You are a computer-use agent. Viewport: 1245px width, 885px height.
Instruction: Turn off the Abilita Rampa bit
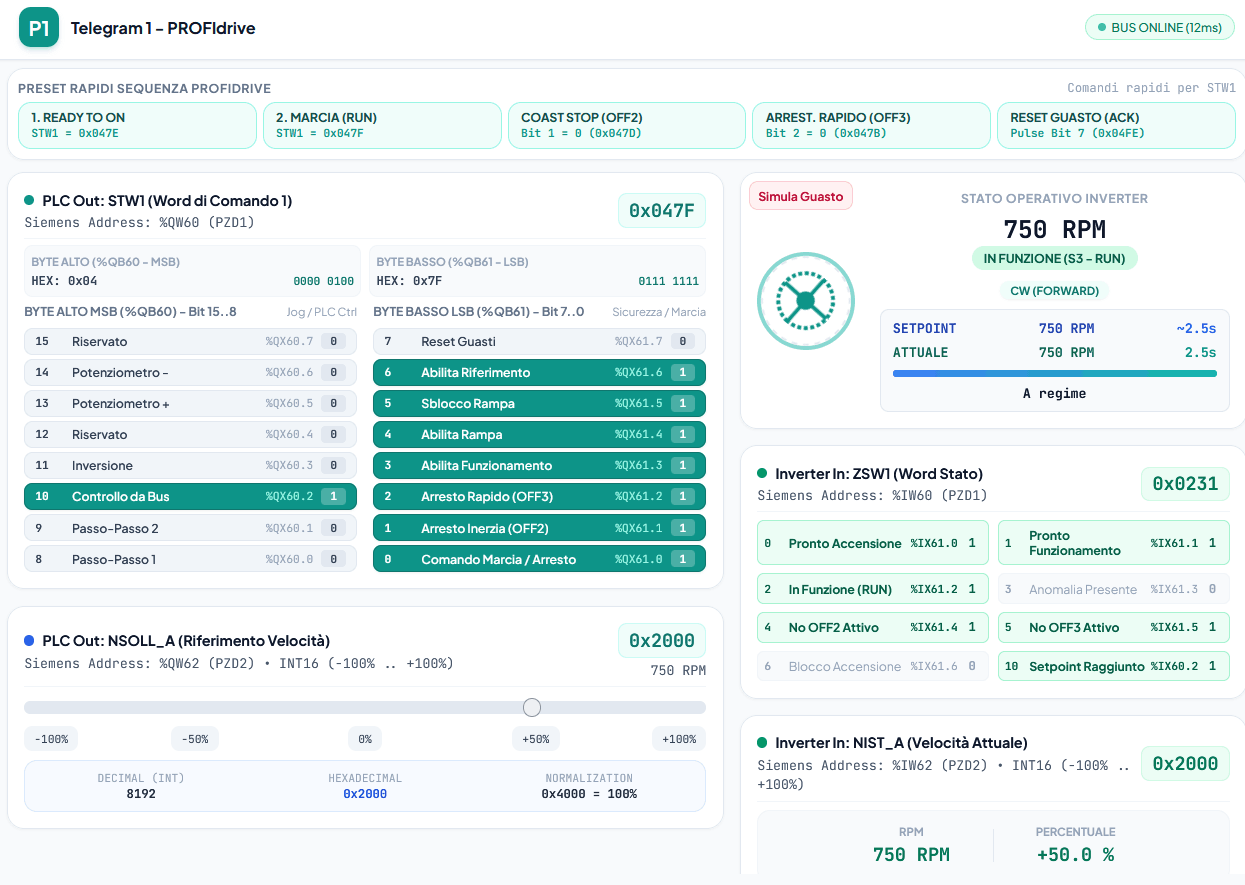(539, 435)
